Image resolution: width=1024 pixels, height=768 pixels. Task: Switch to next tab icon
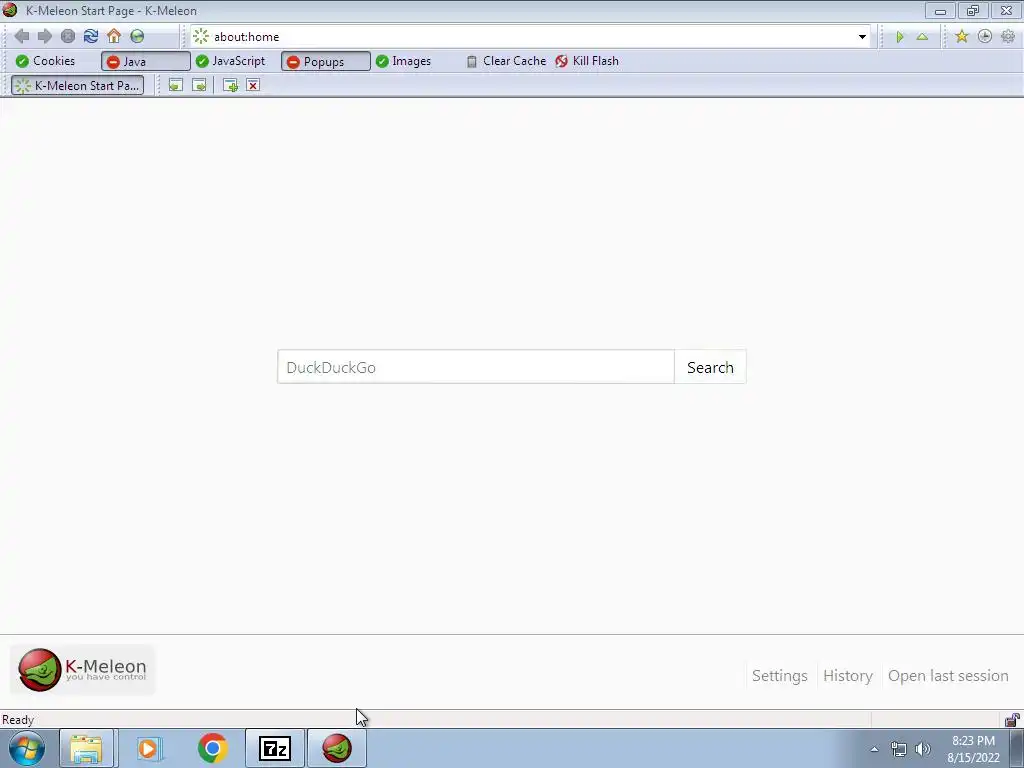click(199, 86)
